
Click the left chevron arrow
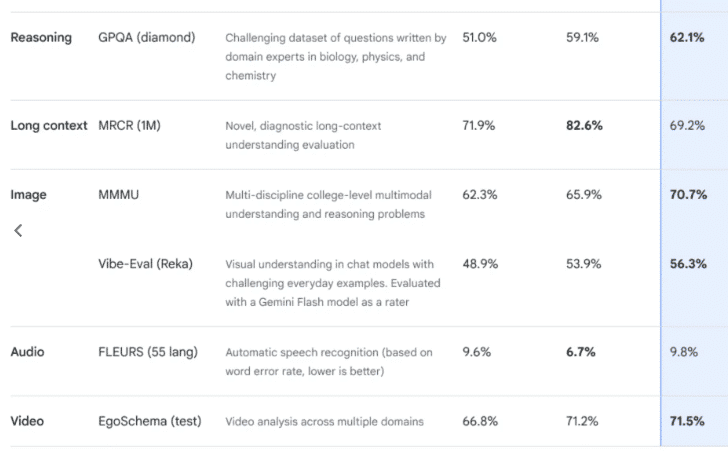(18, 230)
